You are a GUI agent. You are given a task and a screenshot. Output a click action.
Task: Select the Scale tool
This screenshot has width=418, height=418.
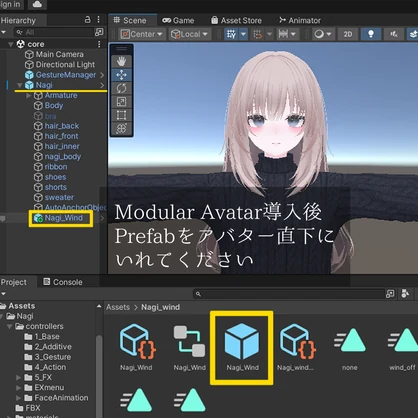pyautogui.click(x=121, y=102)
